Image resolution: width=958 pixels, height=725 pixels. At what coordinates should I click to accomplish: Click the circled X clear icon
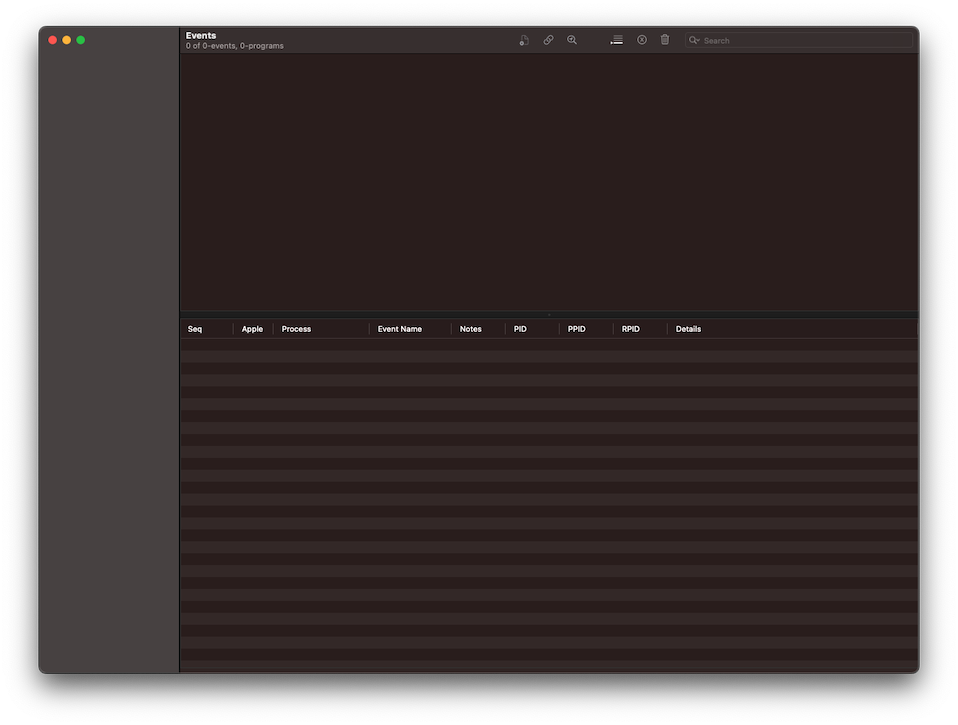[x=642, y=40]
